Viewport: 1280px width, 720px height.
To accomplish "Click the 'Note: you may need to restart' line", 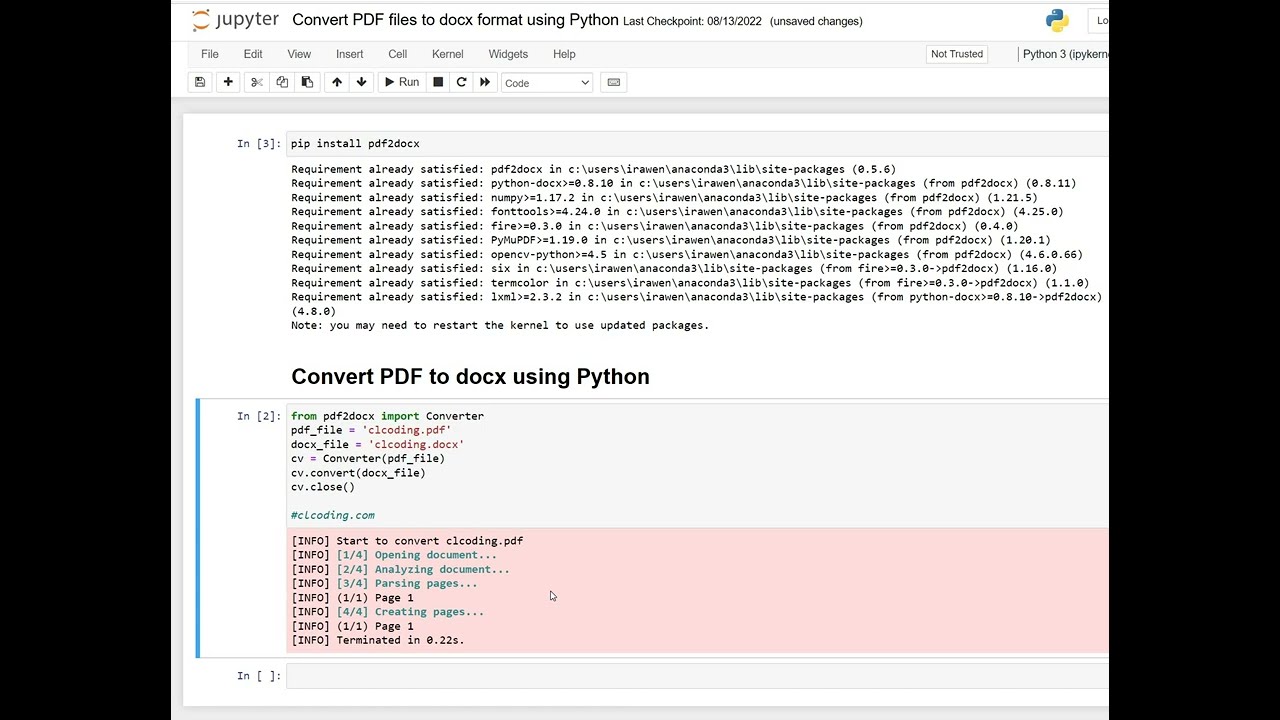I will click(x=500, y=325).
